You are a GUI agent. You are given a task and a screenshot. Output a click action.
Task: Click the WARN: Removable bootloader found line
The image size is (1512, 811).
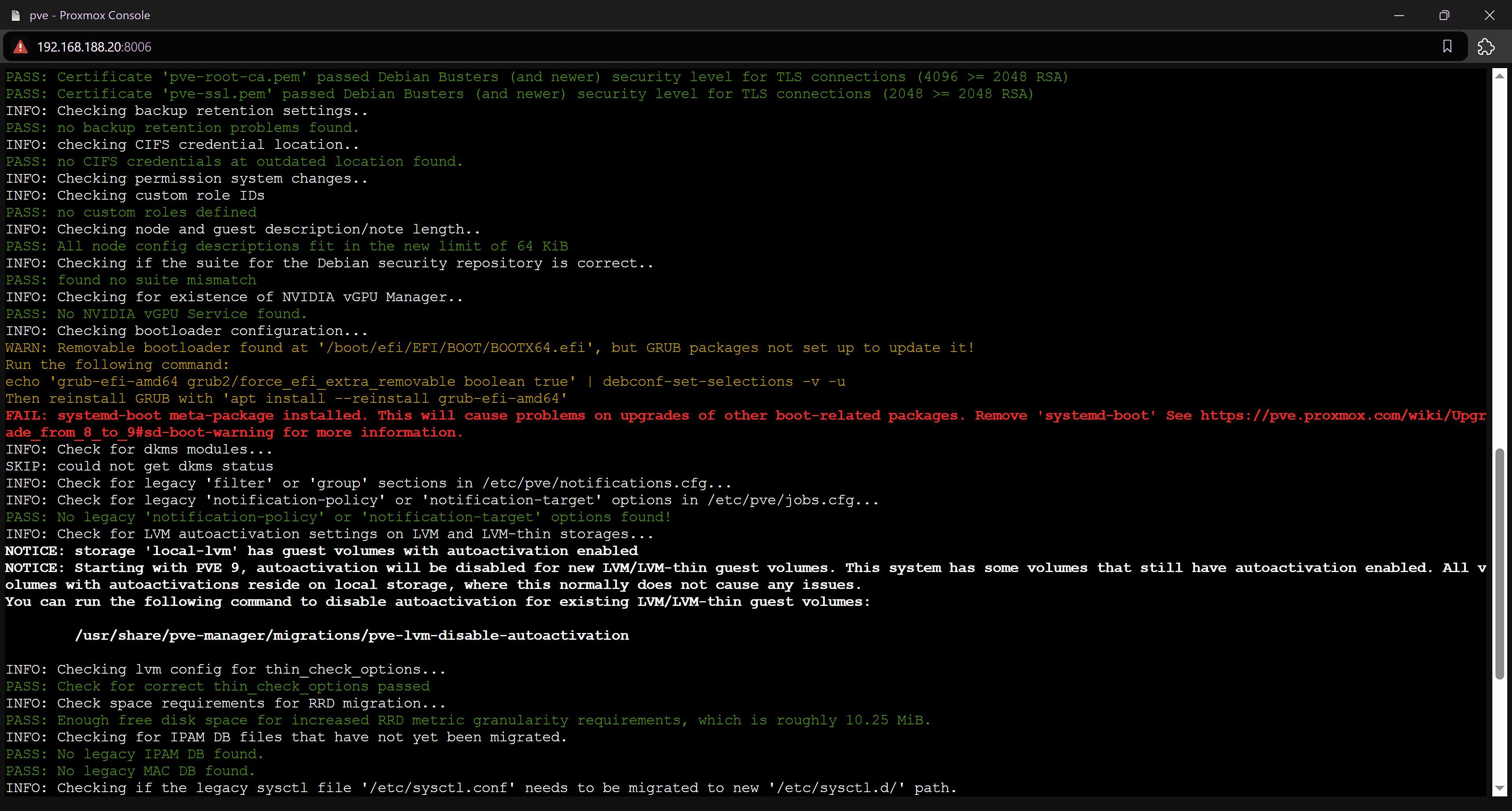pos(490,347)
